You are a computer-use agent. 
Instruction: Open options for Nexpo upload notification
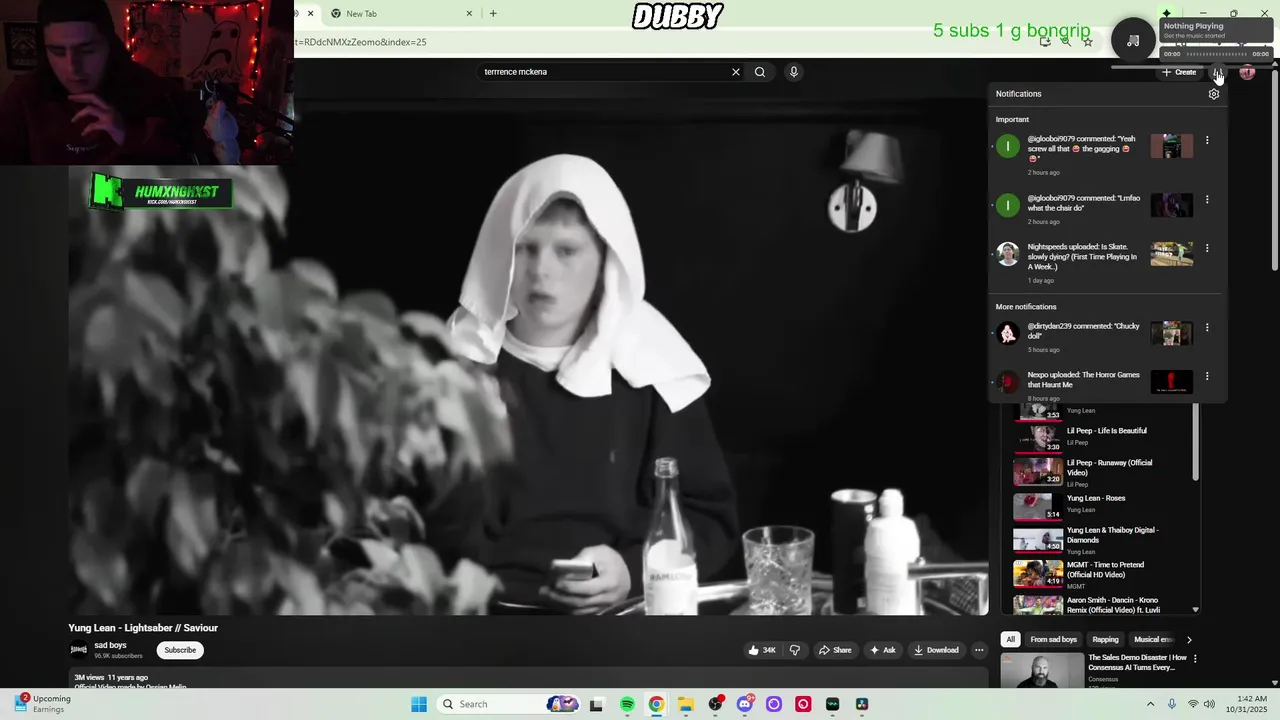coord(1207,377)
